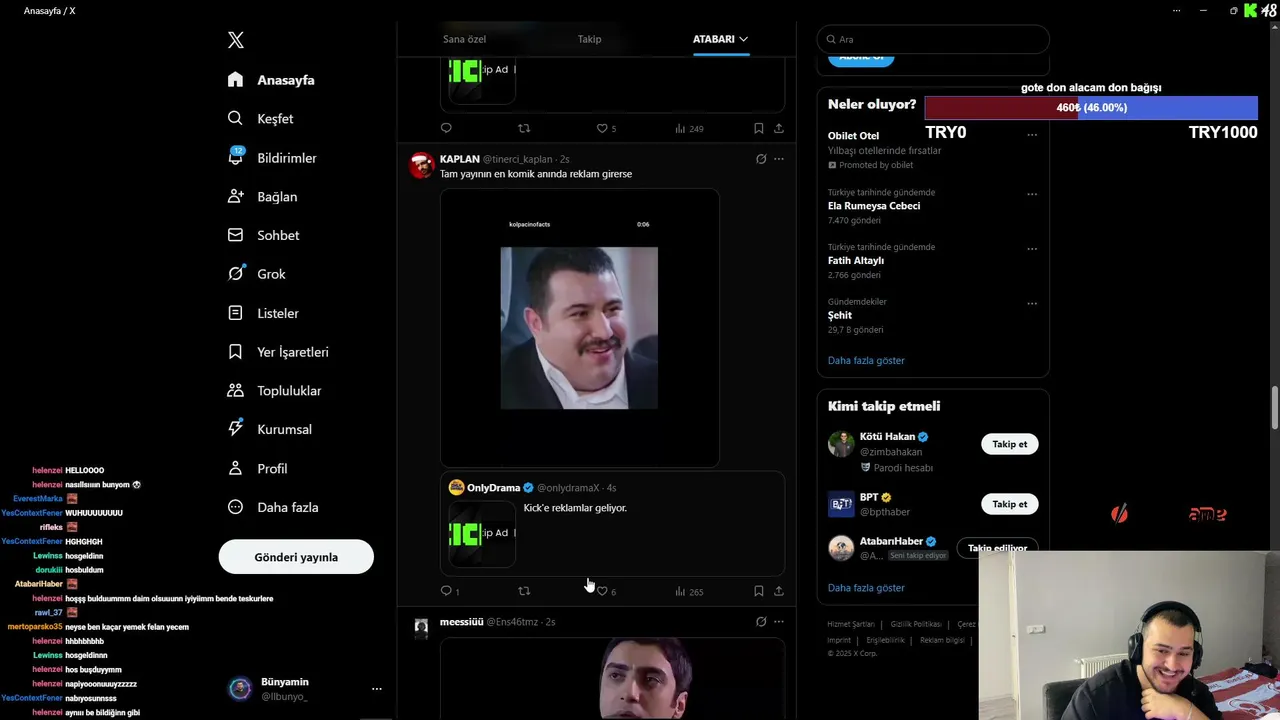Open the Şehit trending topic

(x=840, y=315)
